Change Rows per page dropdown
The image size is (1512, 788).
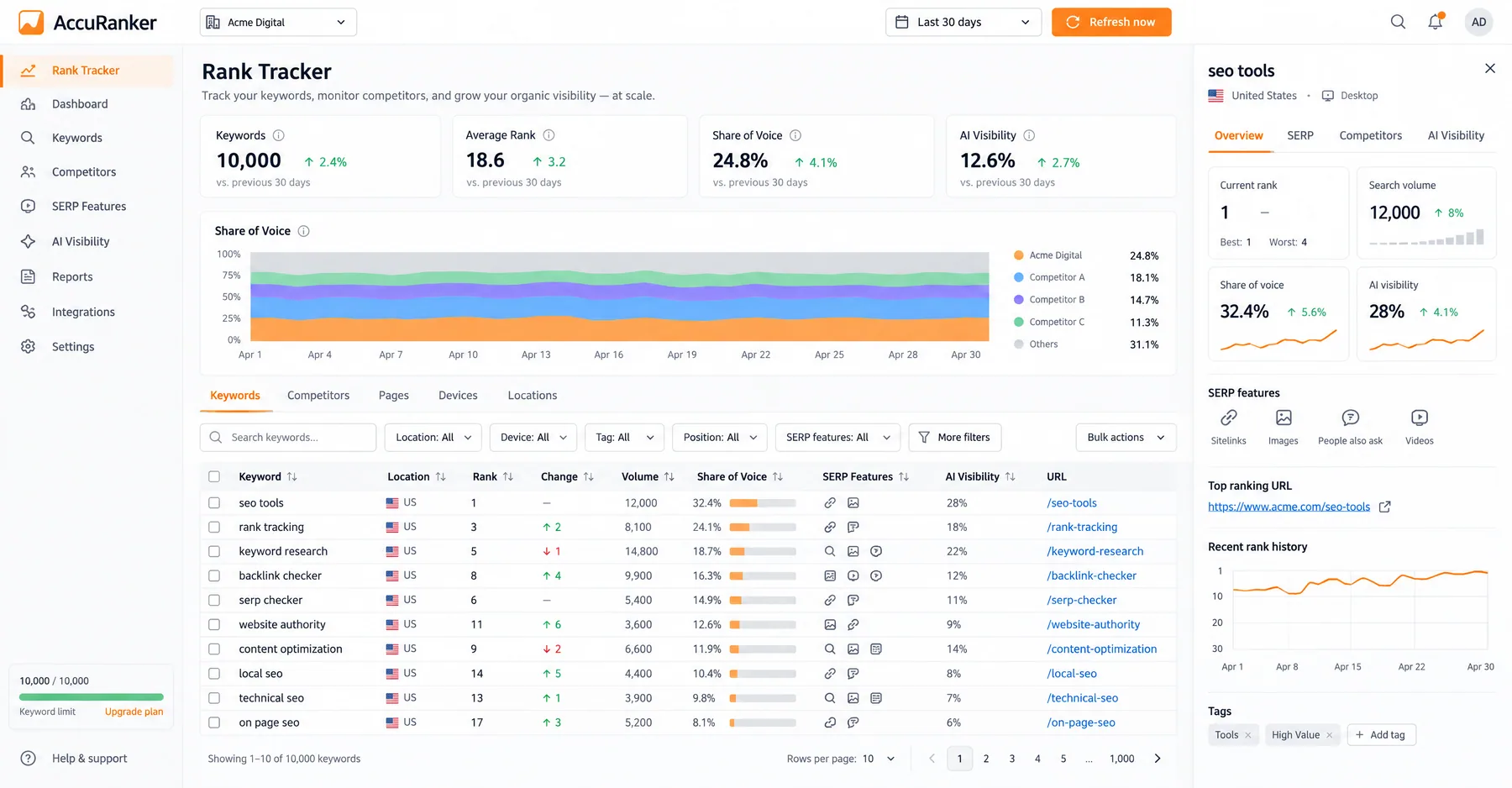point(879,759)
